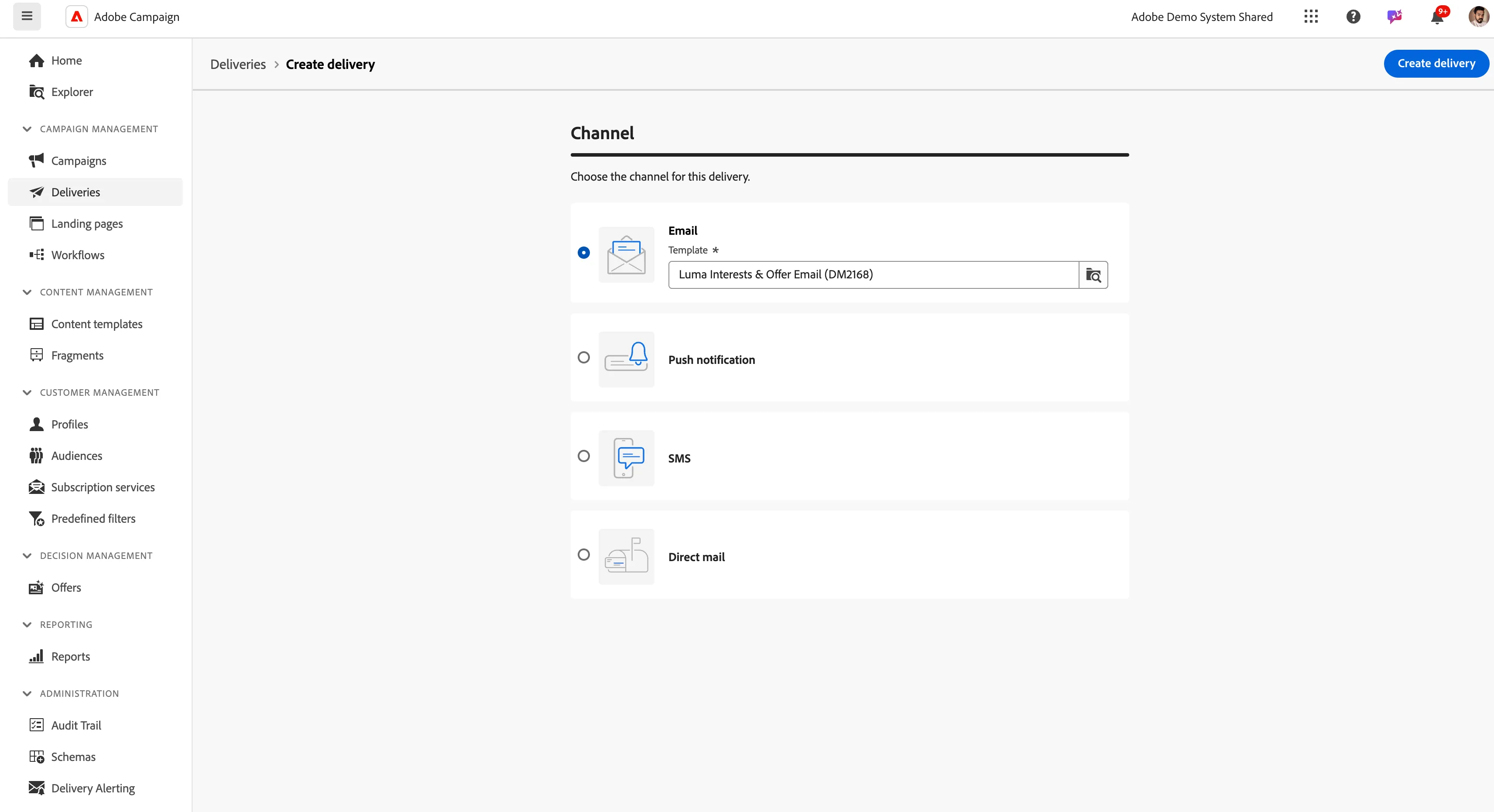The width and height of the screenshot is (1494, 812).
Task: Select the Email channel radio button
Action: coord(583,252)
